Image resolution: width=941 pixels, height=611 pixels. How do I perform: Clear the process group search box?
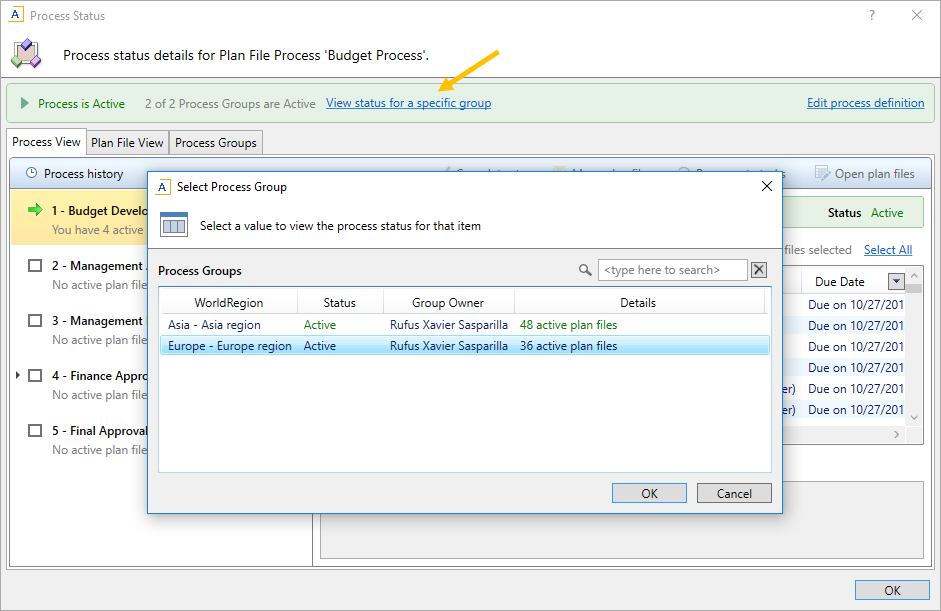point(759,270)
